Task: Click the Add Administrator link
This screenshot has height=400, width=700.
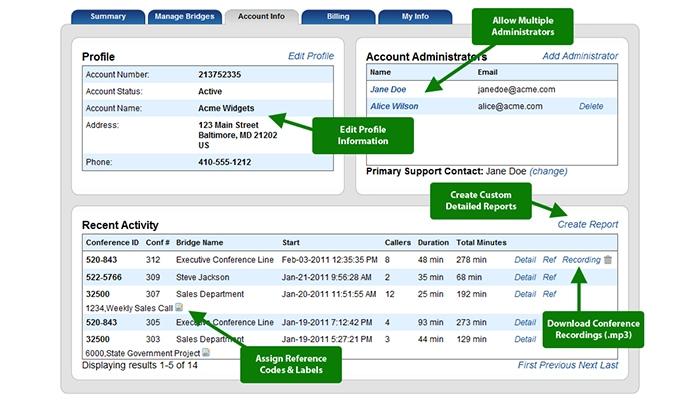Action: coord(580,56)
